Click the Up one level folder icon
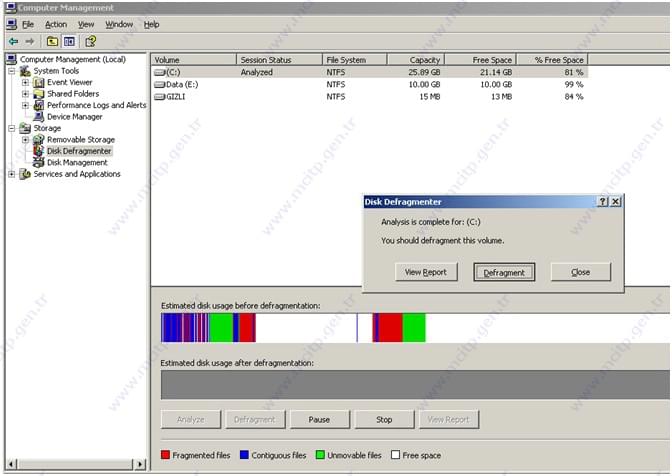This screenshot has height=476, width=672. 52,42
